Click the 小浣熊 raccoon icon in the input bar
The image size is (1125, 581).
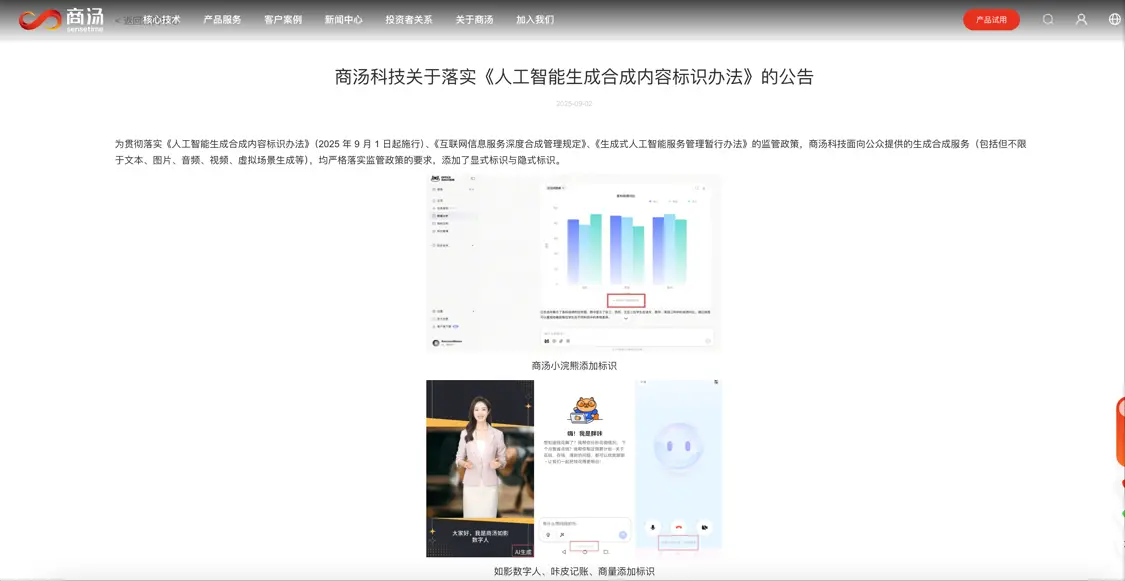pyautogui.click(x=546, y=340)
